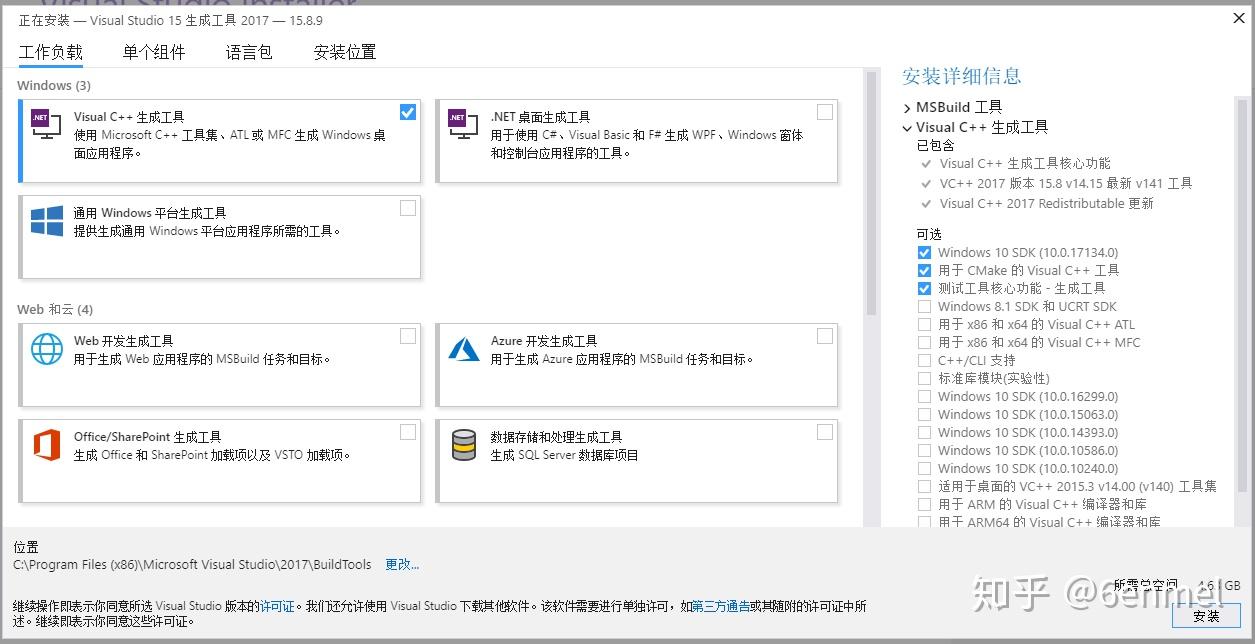The image size is (1255, 644).
Task: Click Visual C++ 生成工具核心功能 included item
Action: coord(1025,164)
